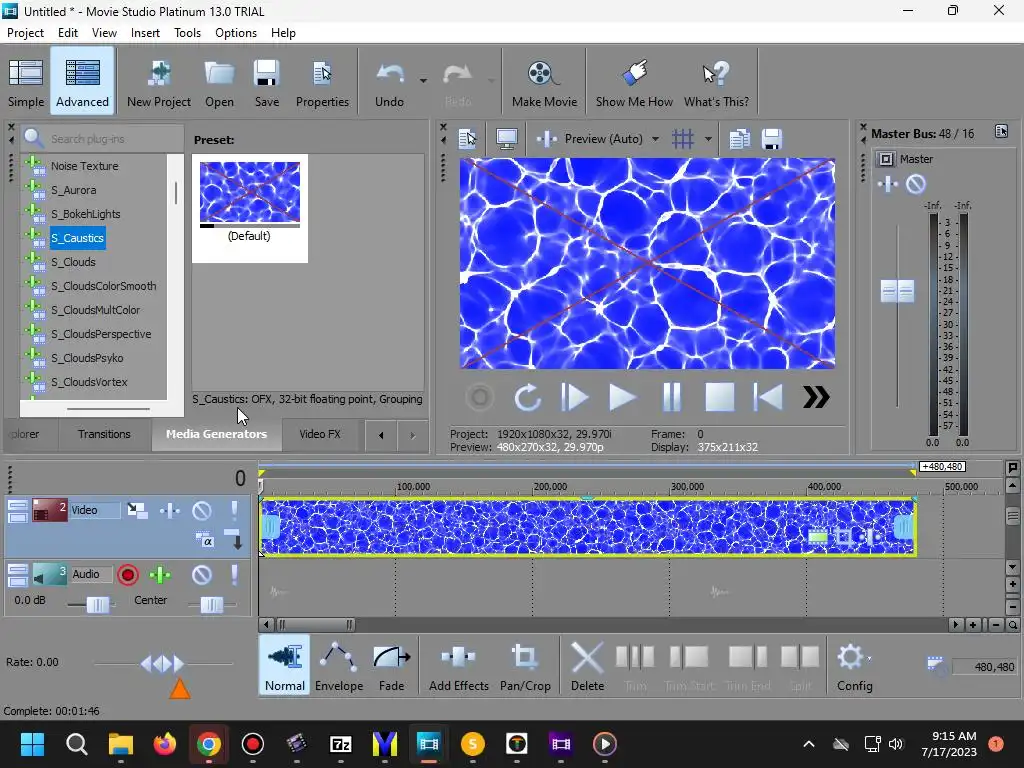
Task: Open the Tools menu
Action: [x=187, y=33]
